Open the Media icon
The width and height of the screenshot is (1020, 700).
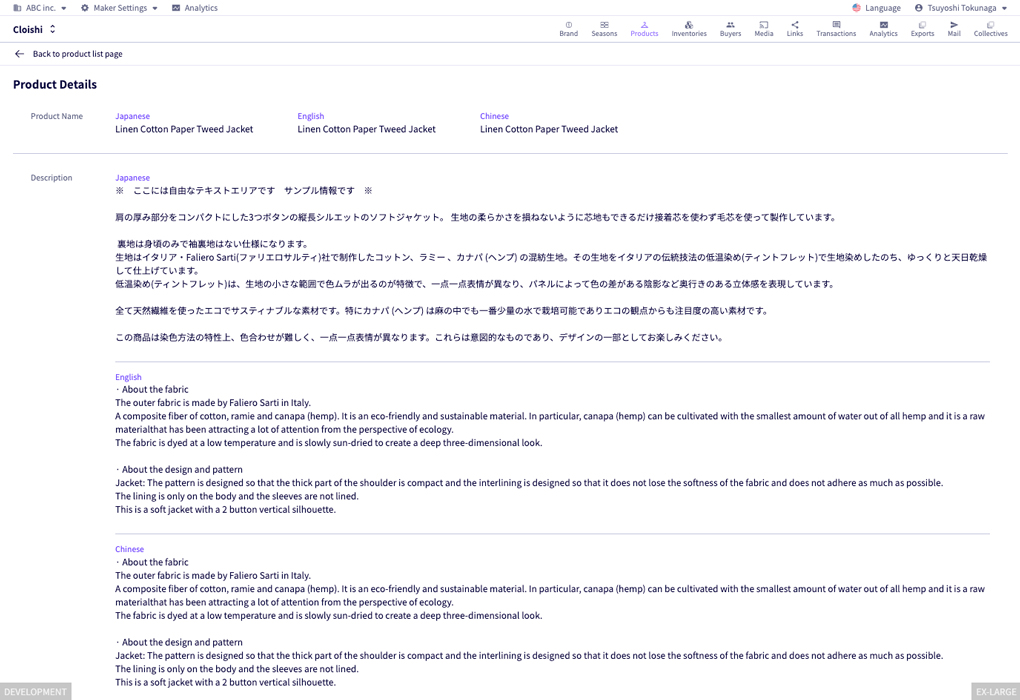click(764, 25)
